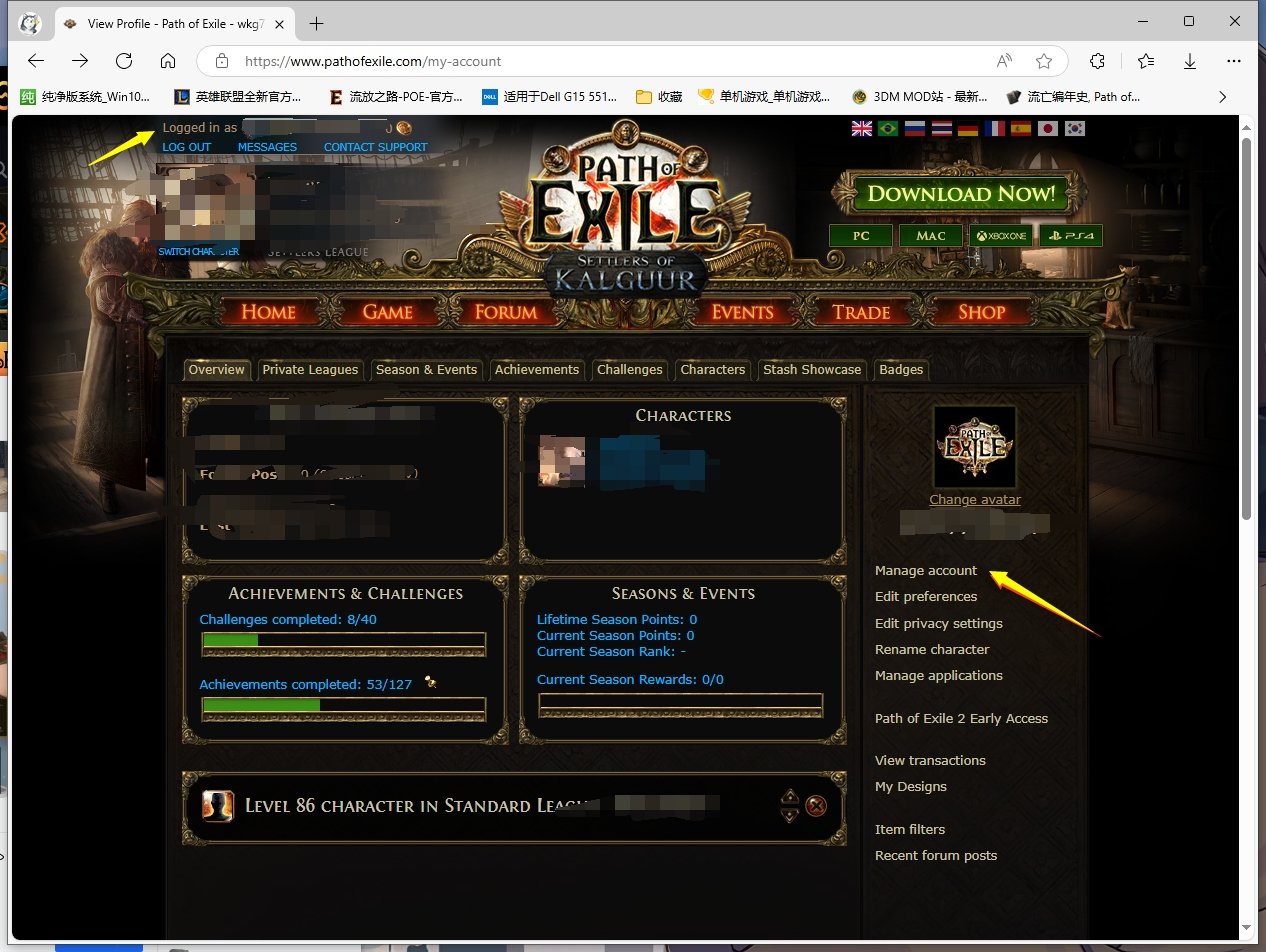This screenshot has width=1266, height=952.
Task: Select the UK English language flag
Action: pyautogui.click(x=861, y=128)
